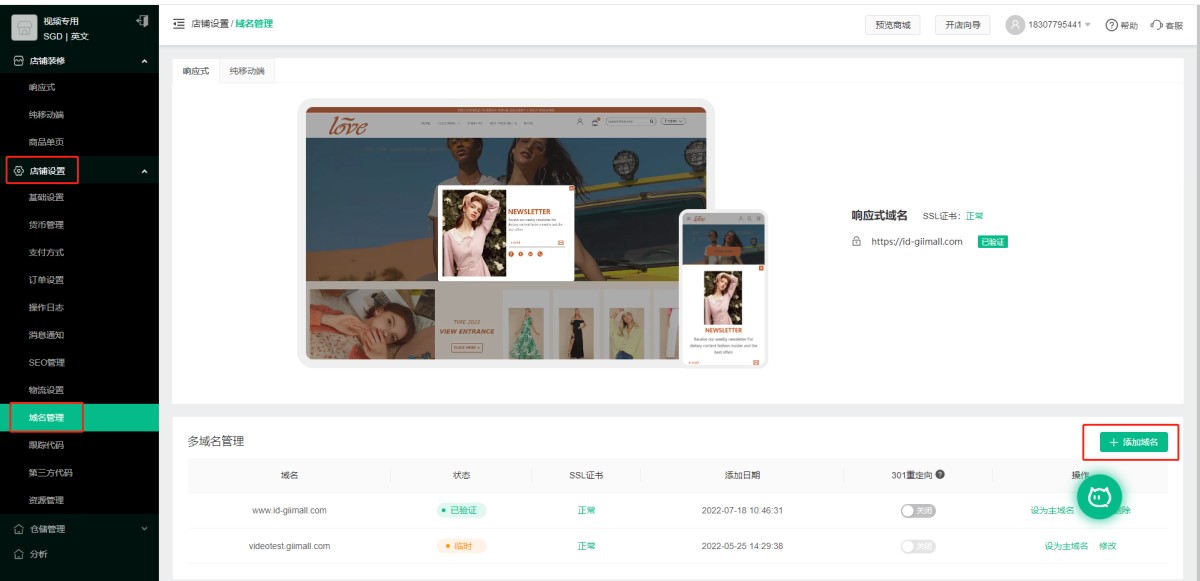Click the padlock icon beside https://id-giiimall.com
The image size is (1200, 581).
(x=856, y=241)
